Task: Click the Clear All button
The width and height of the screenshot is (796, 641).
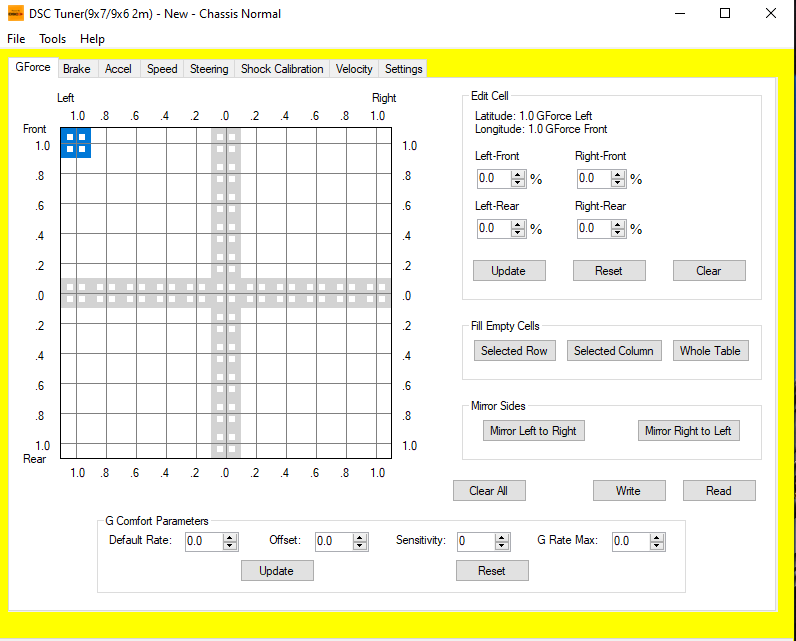Action: tap(489, 491)
